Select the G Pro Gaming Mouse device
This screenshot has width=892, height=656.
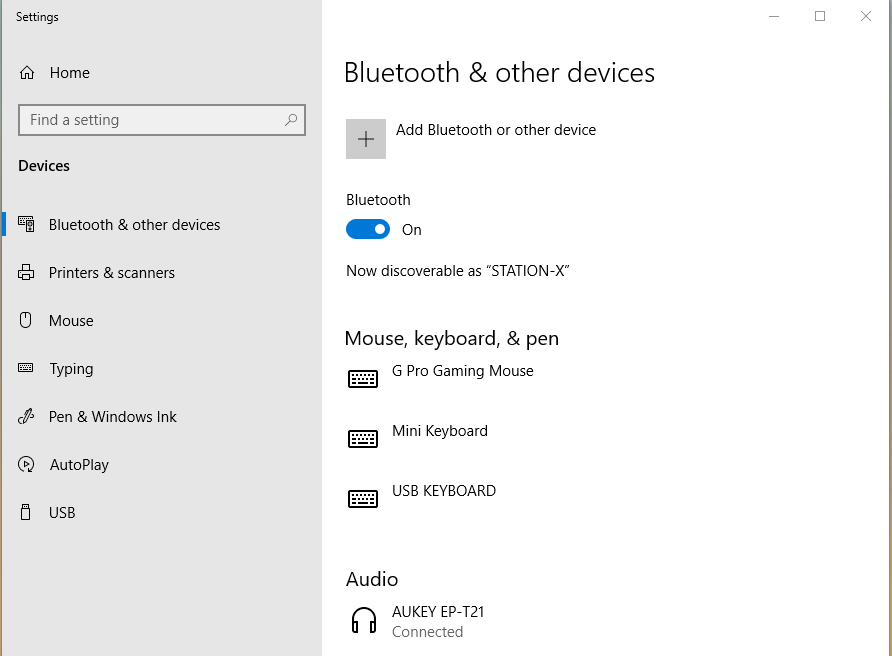(x=462, y=371)
